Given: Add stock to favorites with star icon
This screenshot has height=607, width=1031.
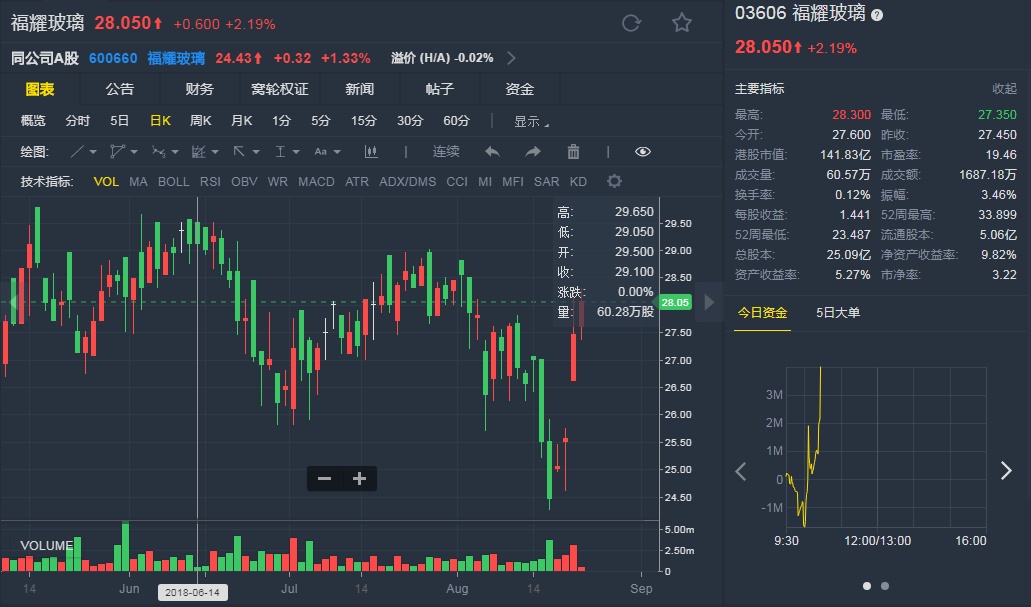Looking at the screenshot, I should [682, 23].
